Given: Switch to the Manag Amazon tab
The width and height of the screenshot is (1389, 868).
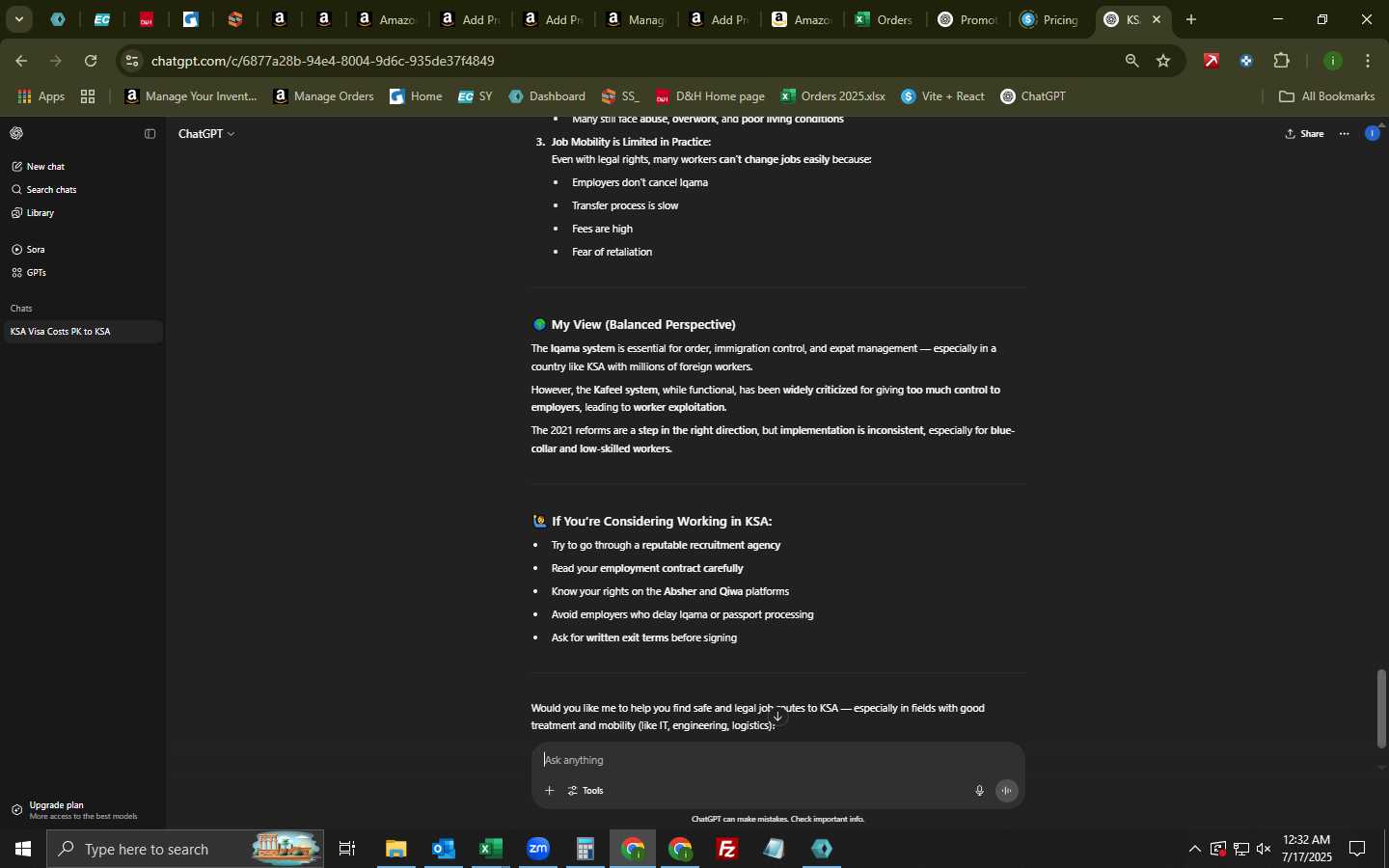Looking at the screenshot, I should [x=636, y=19].
